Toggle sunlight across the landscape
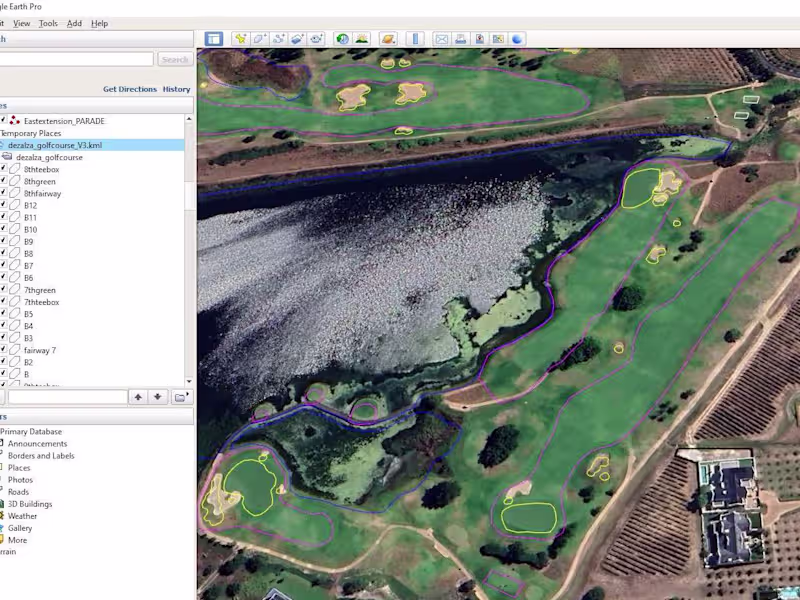This screenshot has height=600, width=800. click(361, 39)
